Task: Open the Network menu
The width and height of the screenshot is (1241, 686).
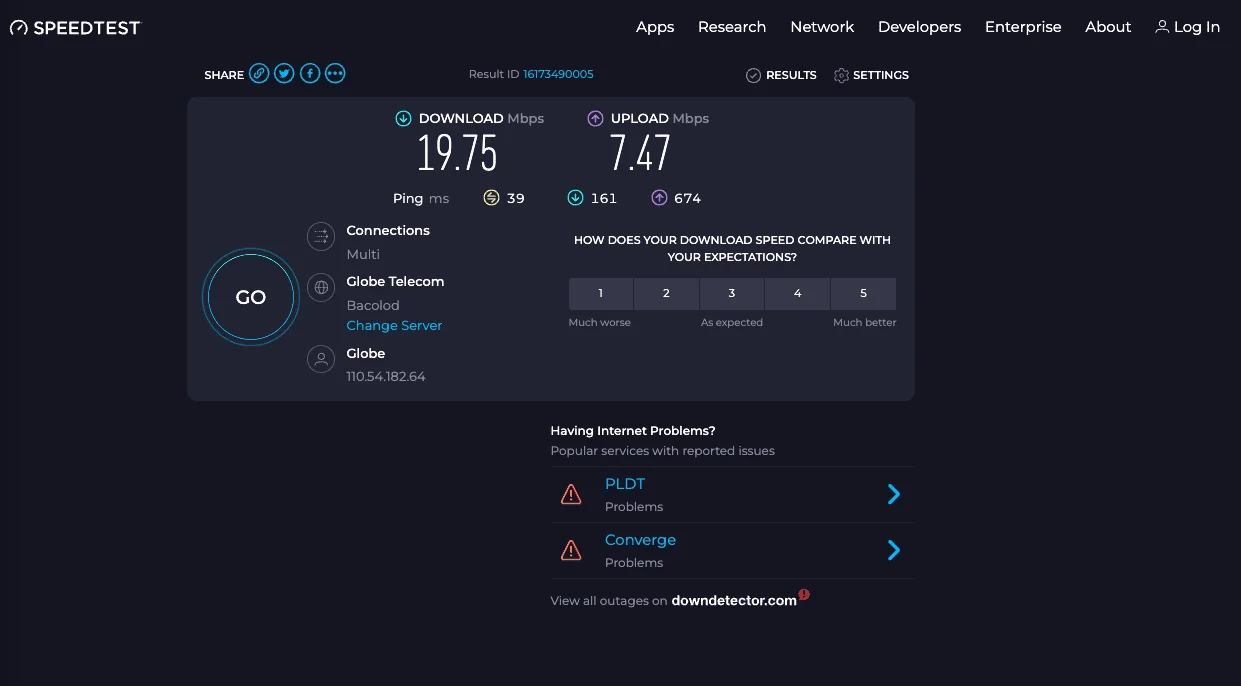Action: tap(822, 27)
